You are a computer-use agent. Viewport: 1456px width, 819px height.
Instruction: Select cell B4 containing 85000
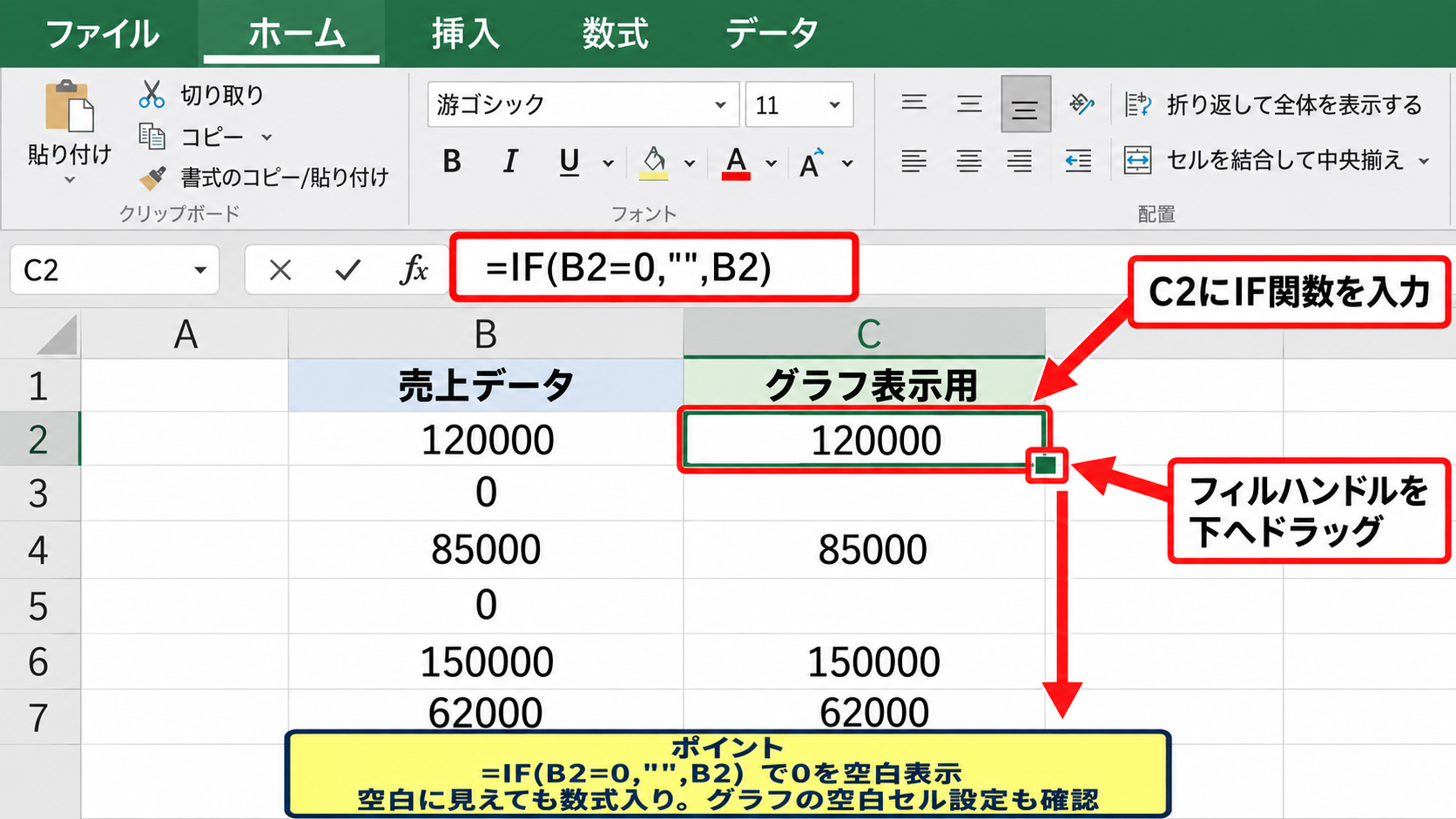pyautogui.click(x=486, y=549)
